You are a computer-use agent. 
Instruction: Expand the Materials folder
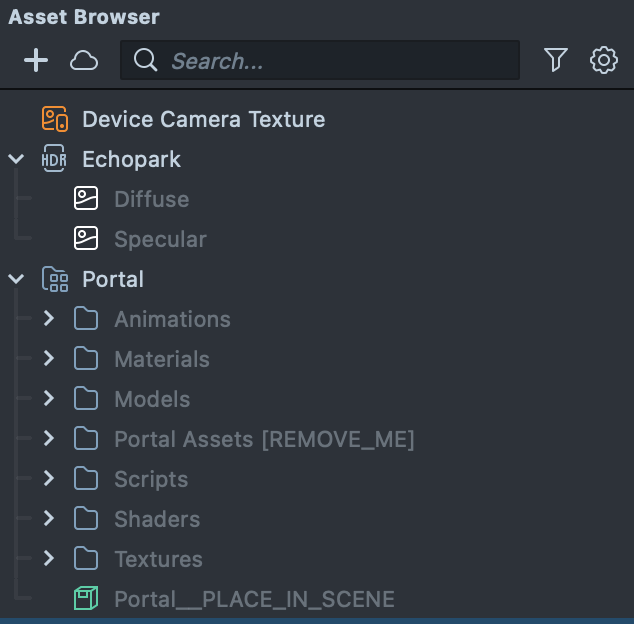[48, 359]
